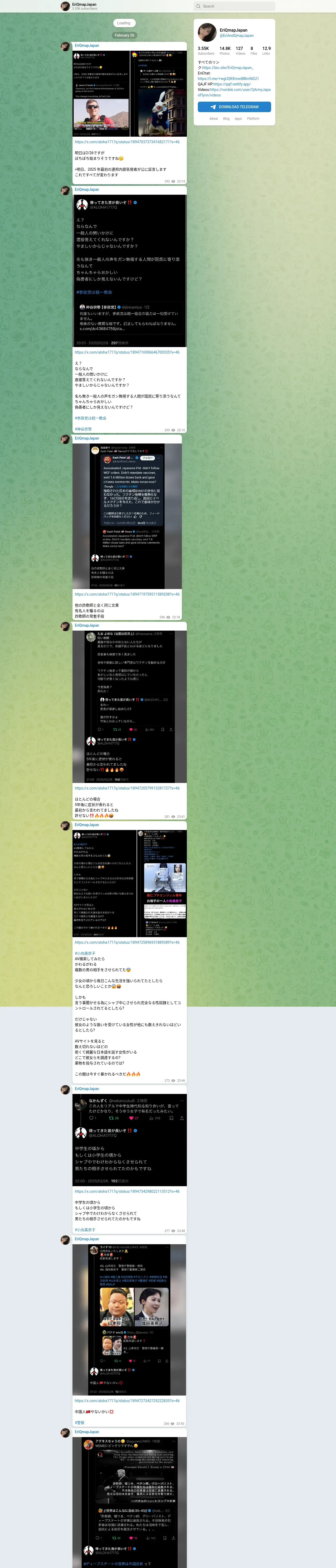Select the February 26 date badge

[x=124, y=35]
